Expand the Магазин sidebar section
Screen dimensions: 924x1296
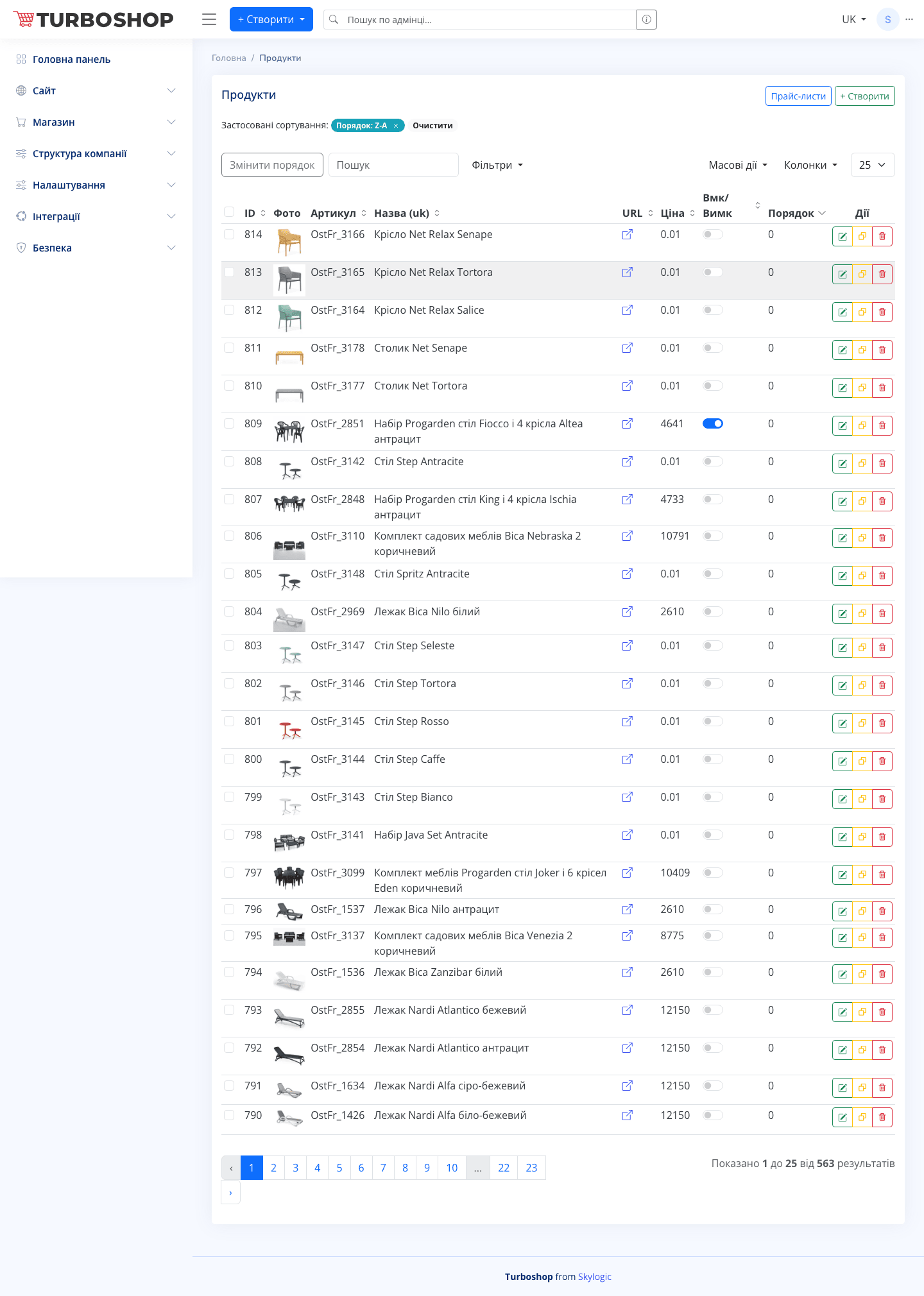[96, 122]
